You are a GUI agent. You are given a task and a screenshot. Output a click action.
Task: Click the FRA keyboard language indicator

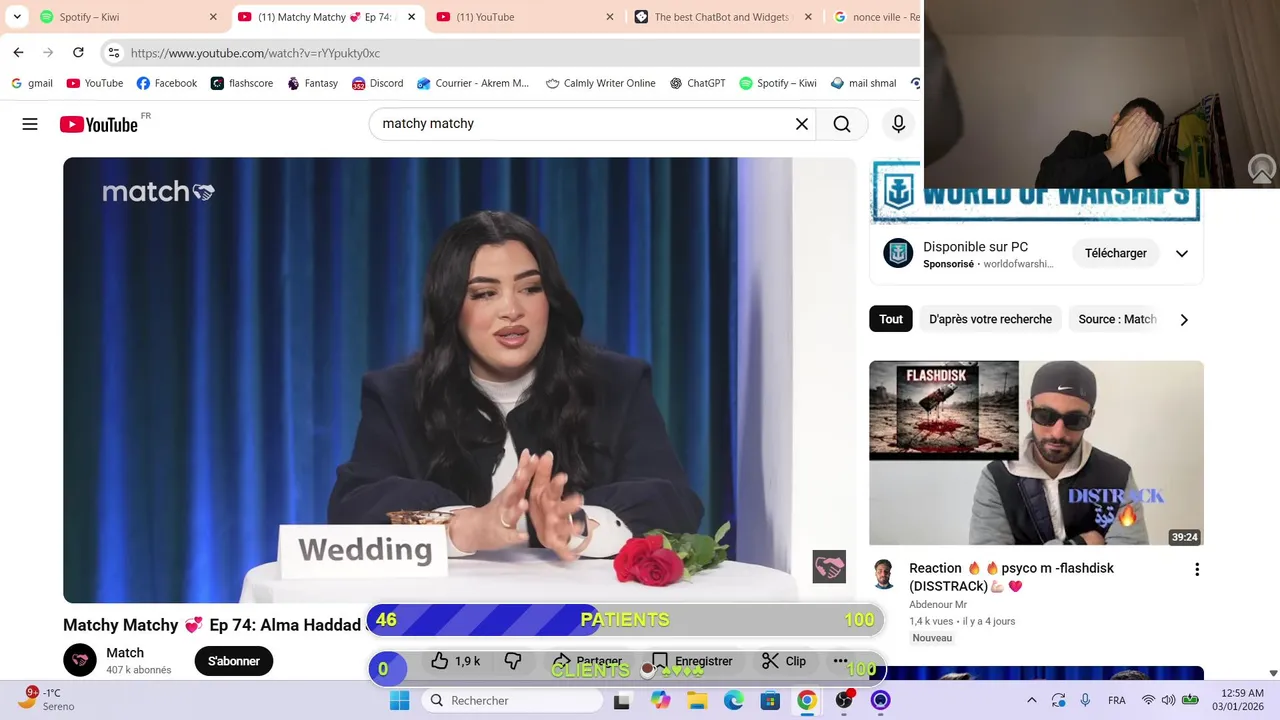(1116, 700)
